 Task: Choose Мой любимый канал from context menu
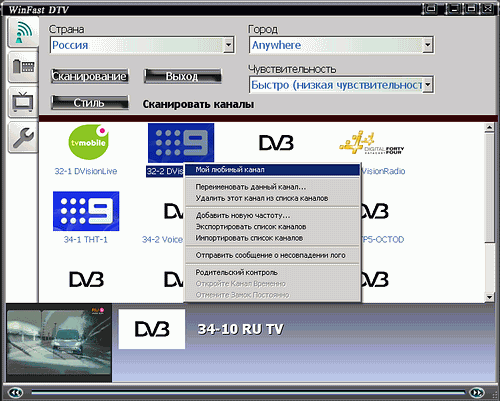272,170
